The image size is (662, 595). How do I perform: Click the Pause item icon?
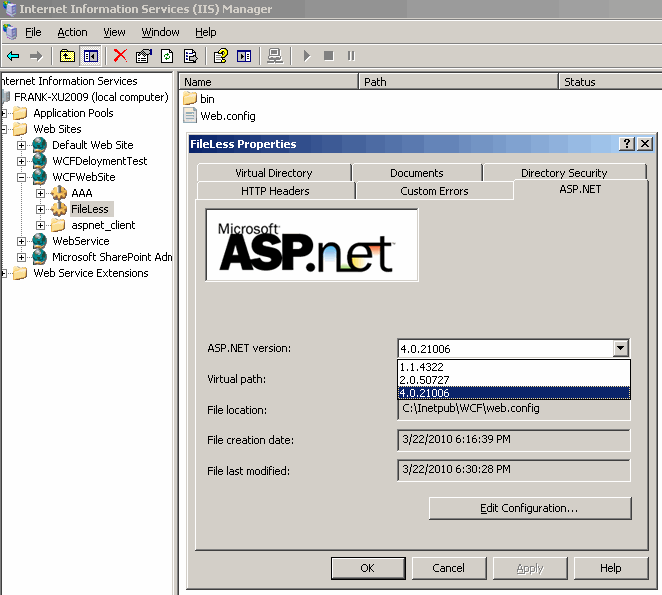tap(351, 56)
